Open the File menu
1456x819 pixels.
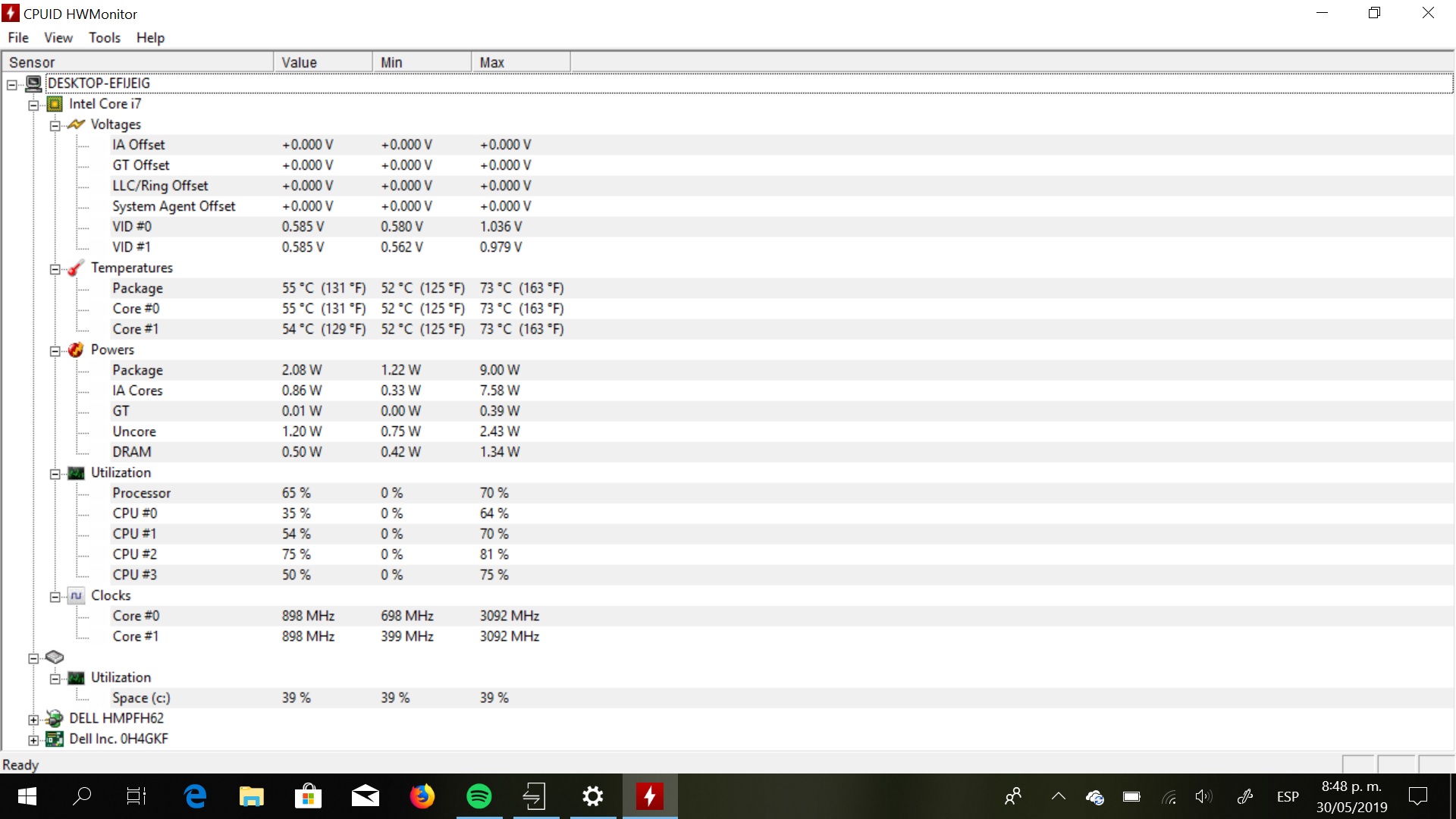(x=18, y=38)
